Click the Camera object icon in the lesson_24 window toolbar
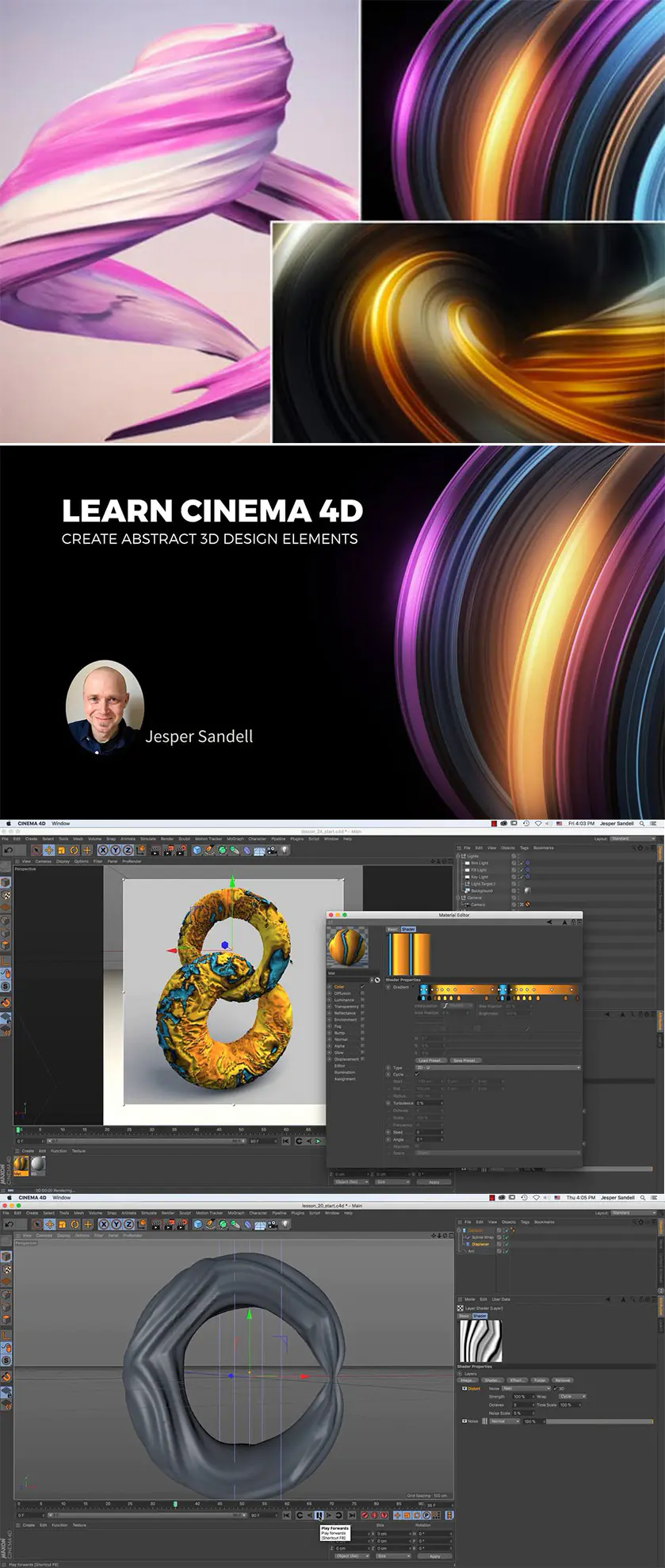This screenshot has width=665, height=1568. point(271,850)
